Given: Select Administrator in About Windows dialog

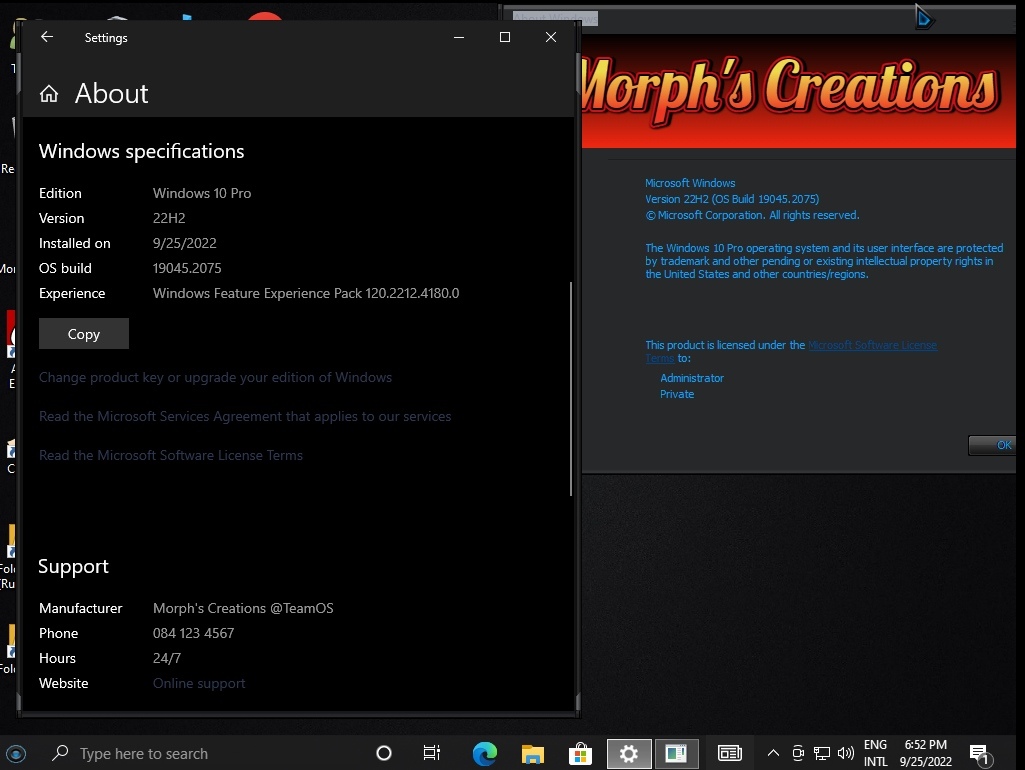Looking at the screenshot, I should click(692, 378).
